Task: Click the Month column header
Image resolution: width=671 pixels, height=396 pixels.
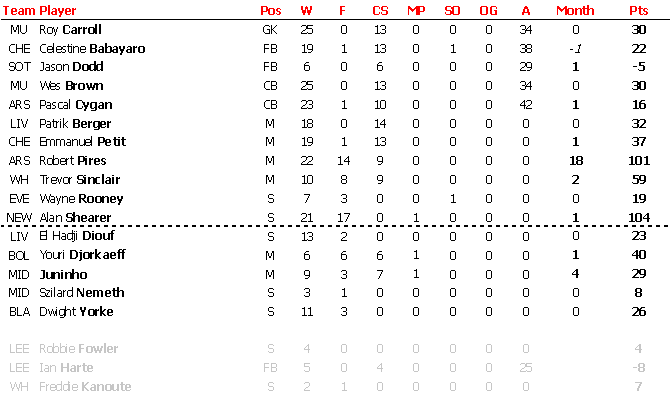Action: [x=575, y=10]
